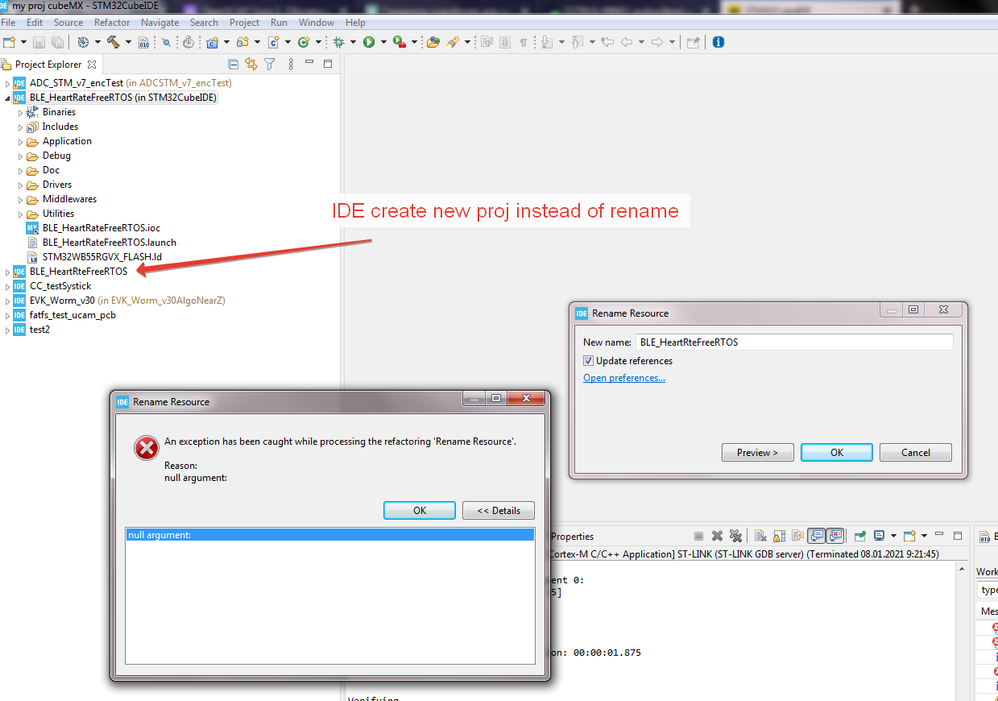This screenshot has width=998, height=701.
Task: Collapse All in Project Explorer
Action: tap(233, 64)
